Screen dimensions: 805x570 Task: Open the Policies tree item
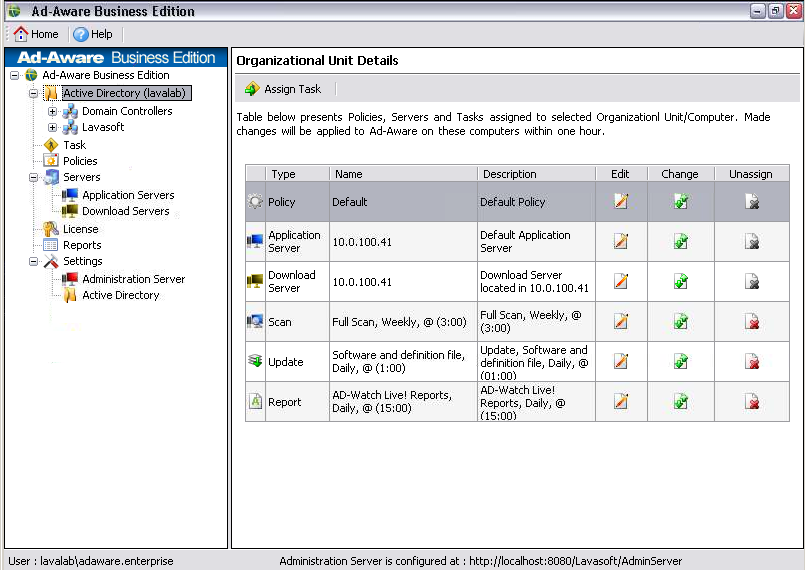80,161
